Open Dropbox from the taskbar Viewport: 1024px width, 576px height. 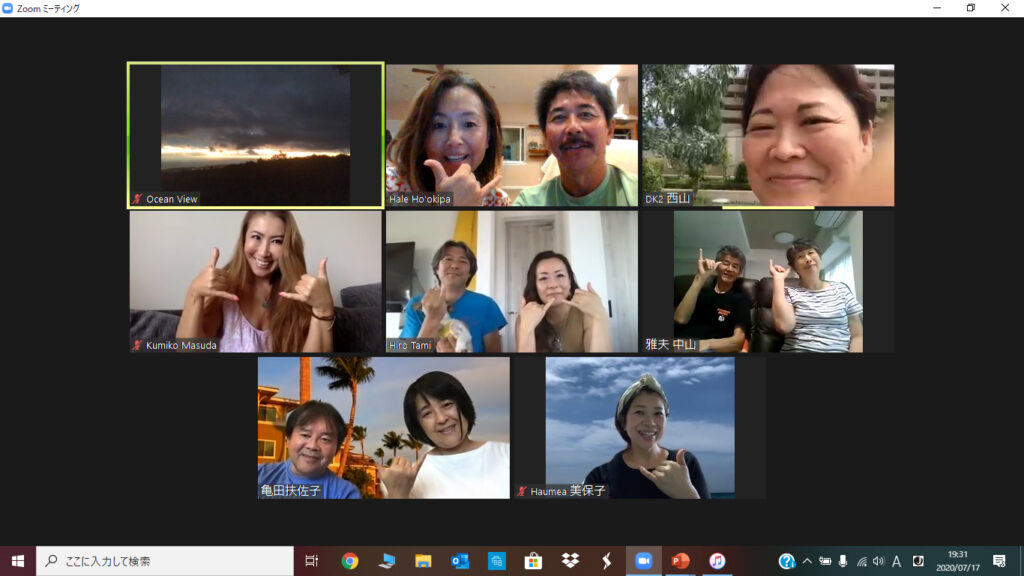coord(570,561)
